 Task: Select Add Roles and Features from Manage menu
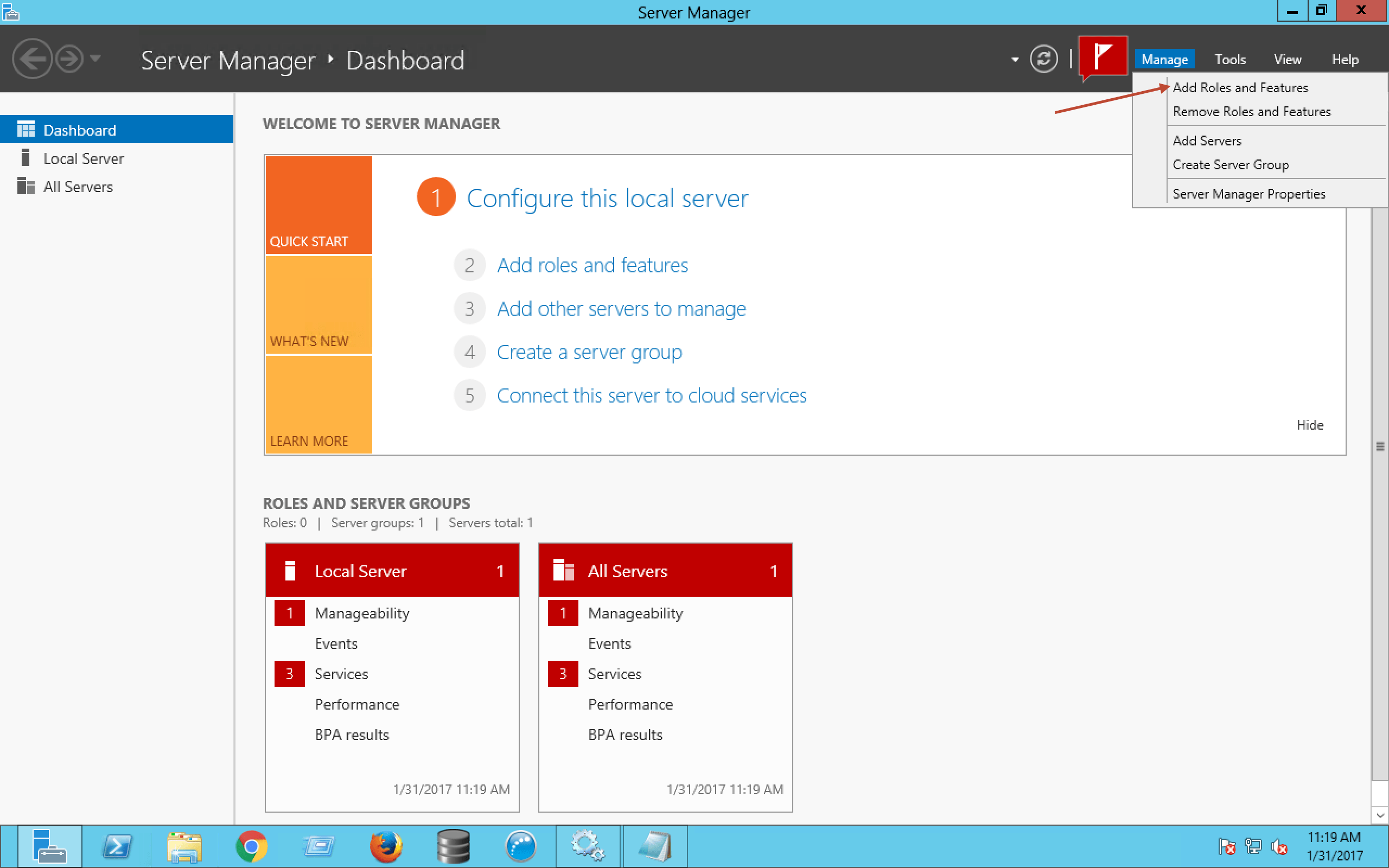click(1240, 87)
